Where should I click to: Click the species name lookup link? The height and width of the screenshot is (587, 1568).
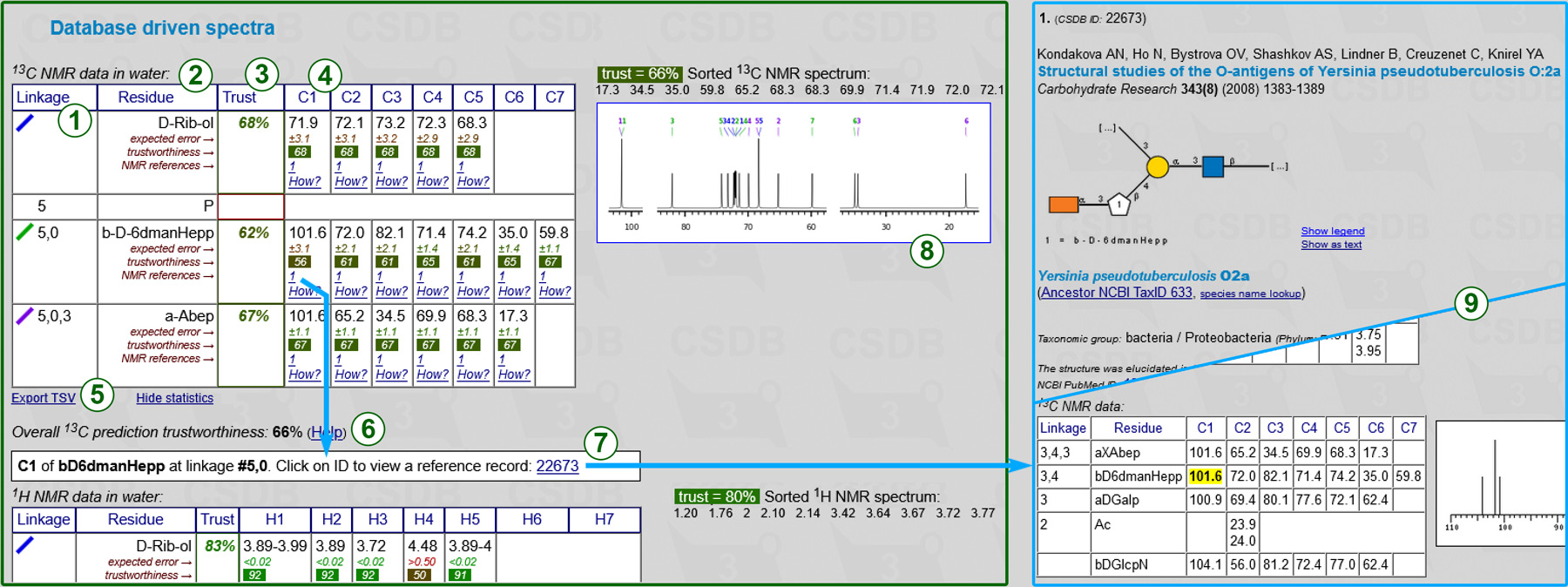pyautogui.click(x=1250, y=293)
